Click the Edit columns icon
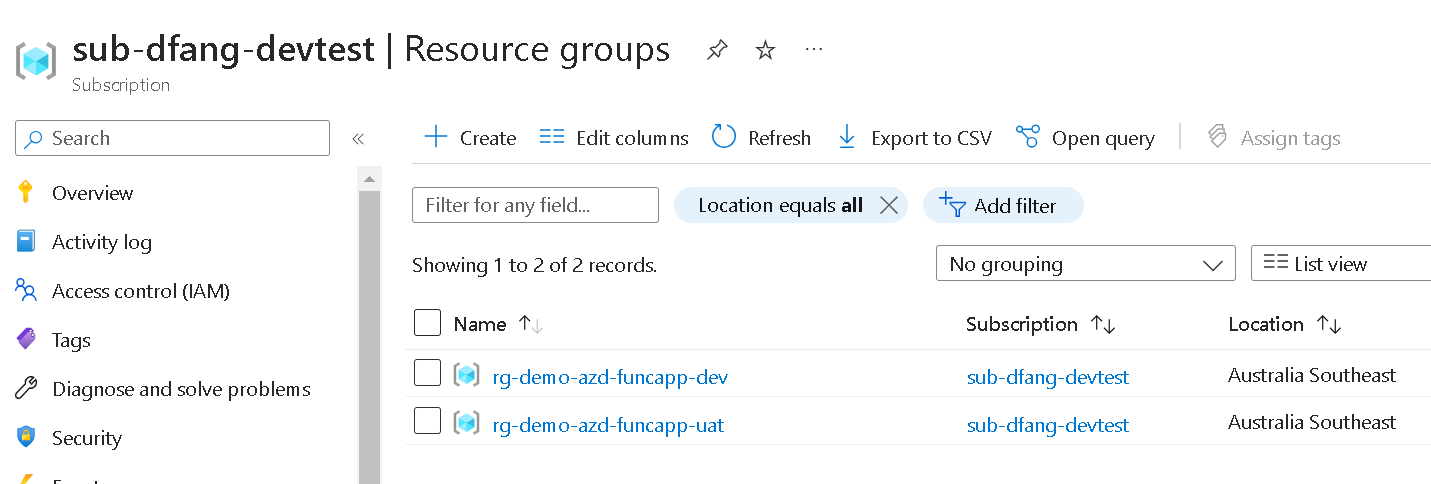Image resolution: width=1431 pixels, height=484 pixels. pyautogui.click(x=552, y=137)
